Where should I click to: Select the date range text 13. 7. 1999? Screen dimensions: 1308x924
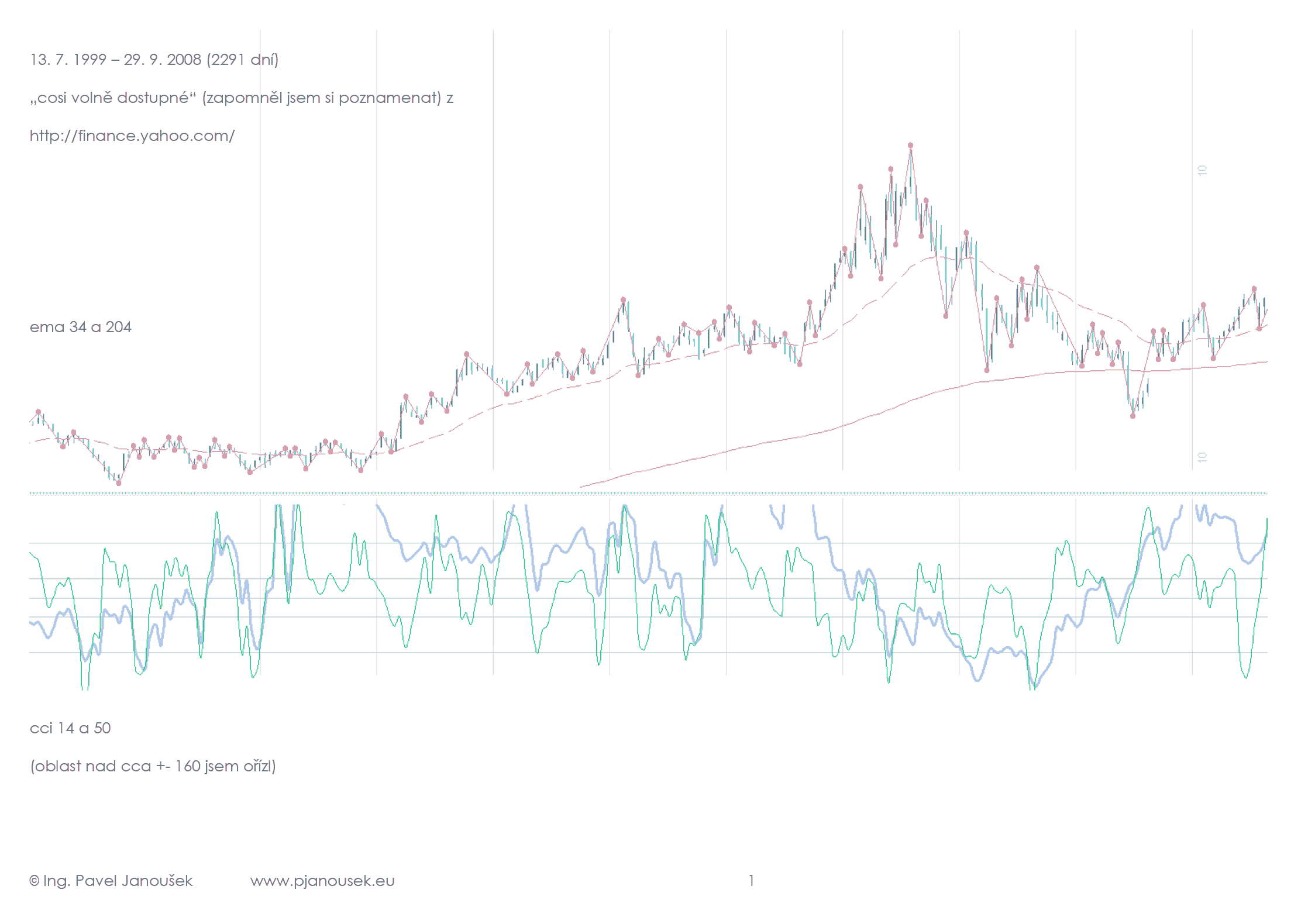coord(68,60)
